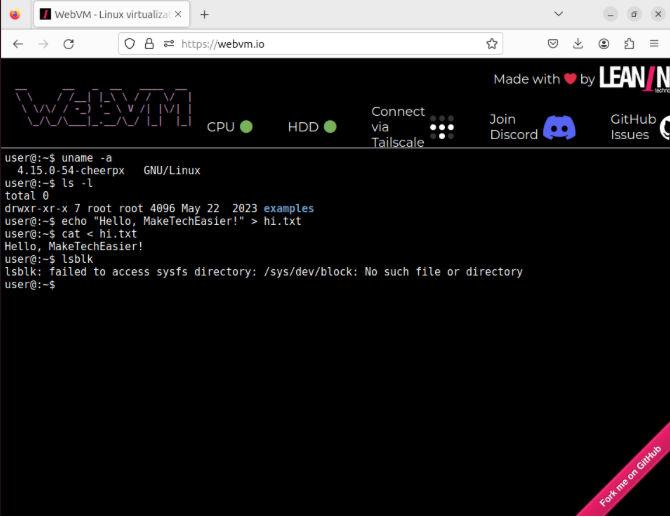Image resolution: width=670 pixels, height=517 pixels.
Task: Open the list all tabs dropdown
Action: click(x=558, y=14)
